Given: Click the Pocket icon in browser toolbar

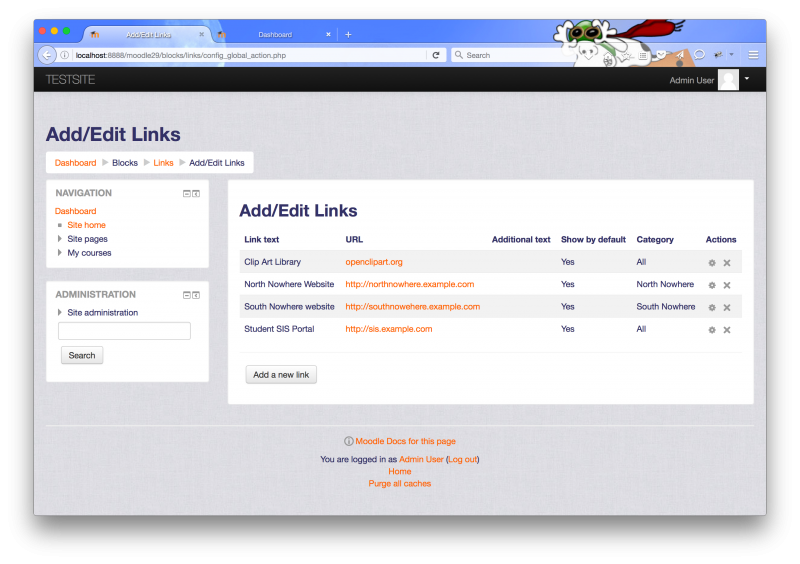Looking at the screenshot, I should click(x=661, y=55).
